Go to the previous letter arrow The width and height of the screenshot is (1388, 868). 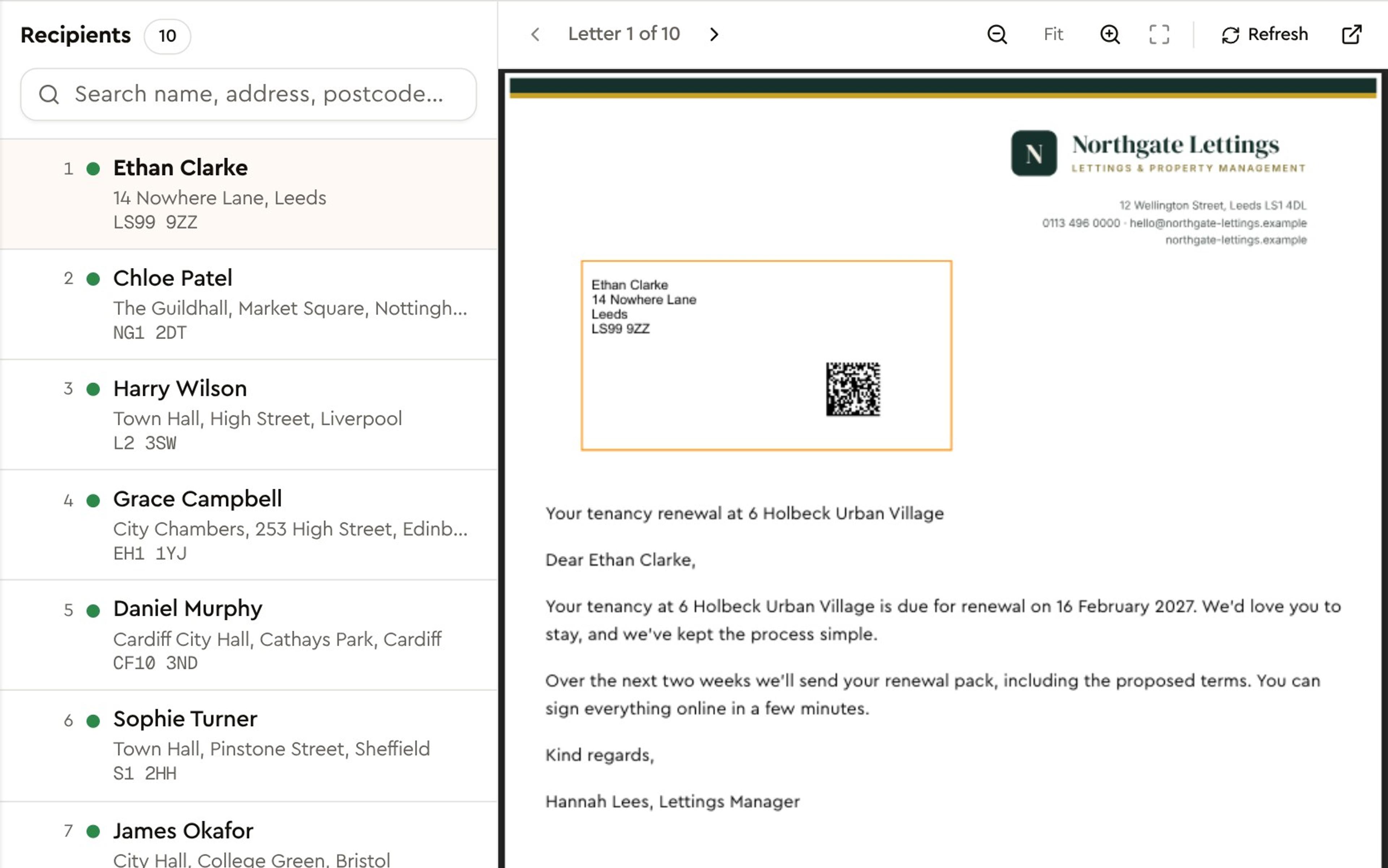pos(535,34)
